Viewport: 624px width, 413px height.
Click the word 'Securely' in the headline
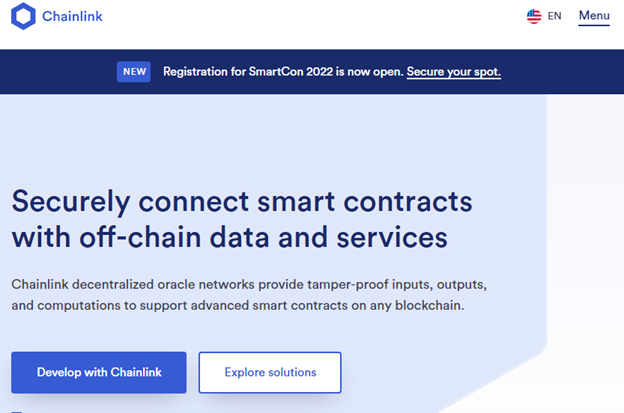(69, 201)
